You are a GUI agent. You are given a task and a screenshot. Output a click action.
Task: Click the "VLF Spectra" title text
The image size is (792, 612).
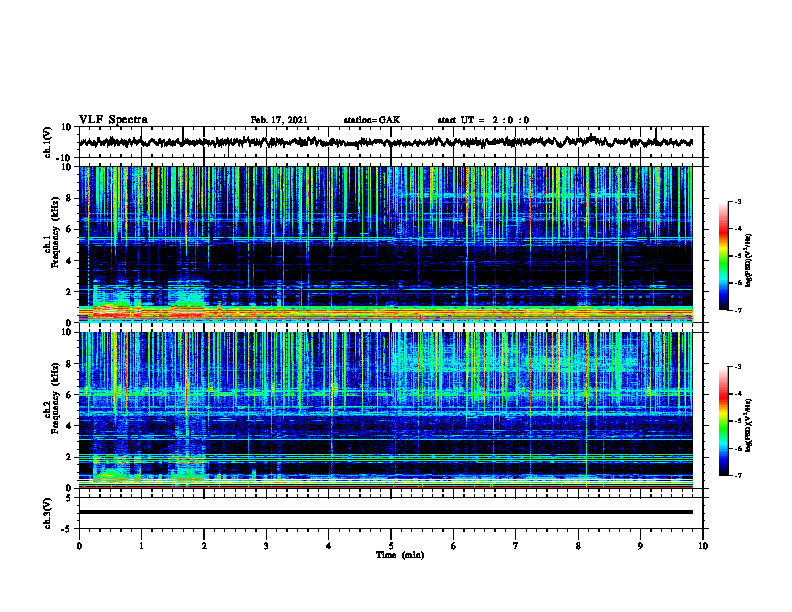pyautogui.click(x=113, y=120)
